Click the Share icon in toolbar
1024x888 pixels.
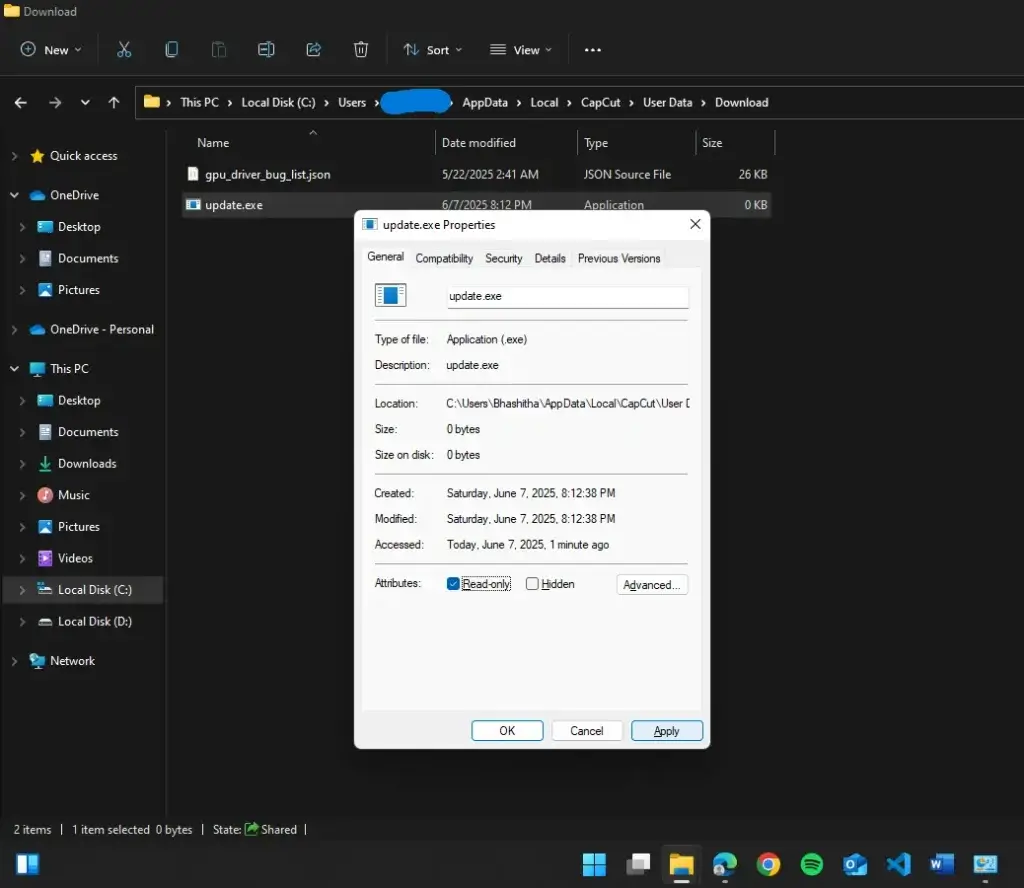313,50
